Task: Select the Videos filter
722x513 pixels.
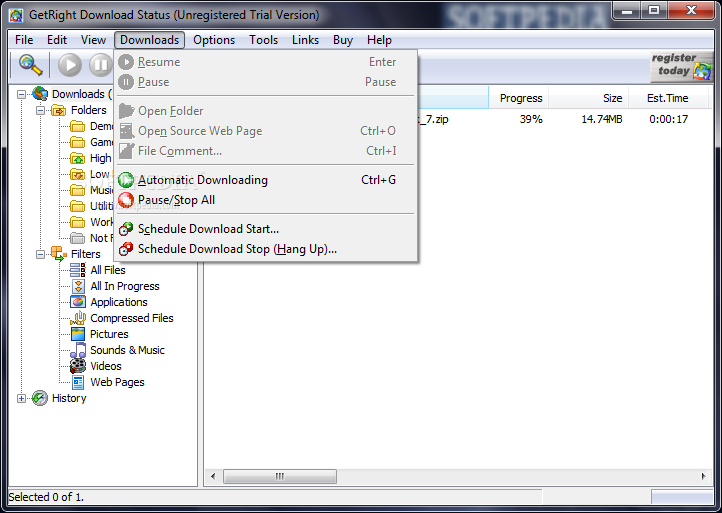Action: coord(106,366)
